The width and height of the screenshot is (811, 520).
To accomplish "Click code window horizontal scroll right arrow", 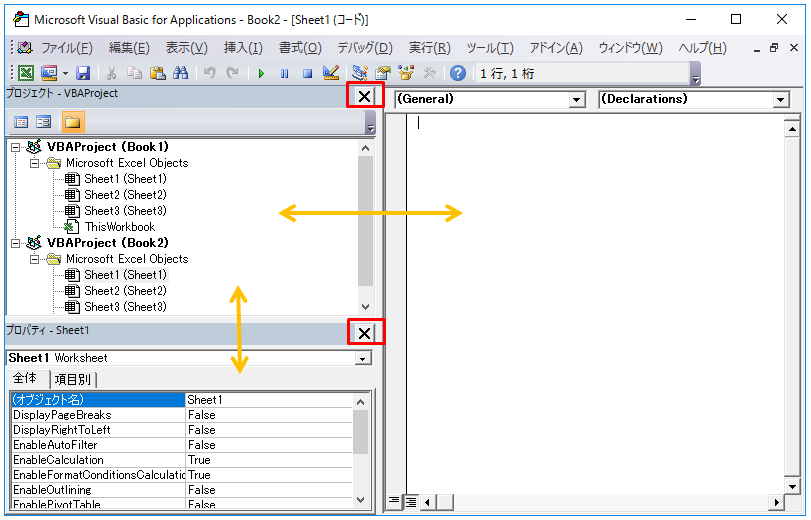I will [x=776, y=502].
